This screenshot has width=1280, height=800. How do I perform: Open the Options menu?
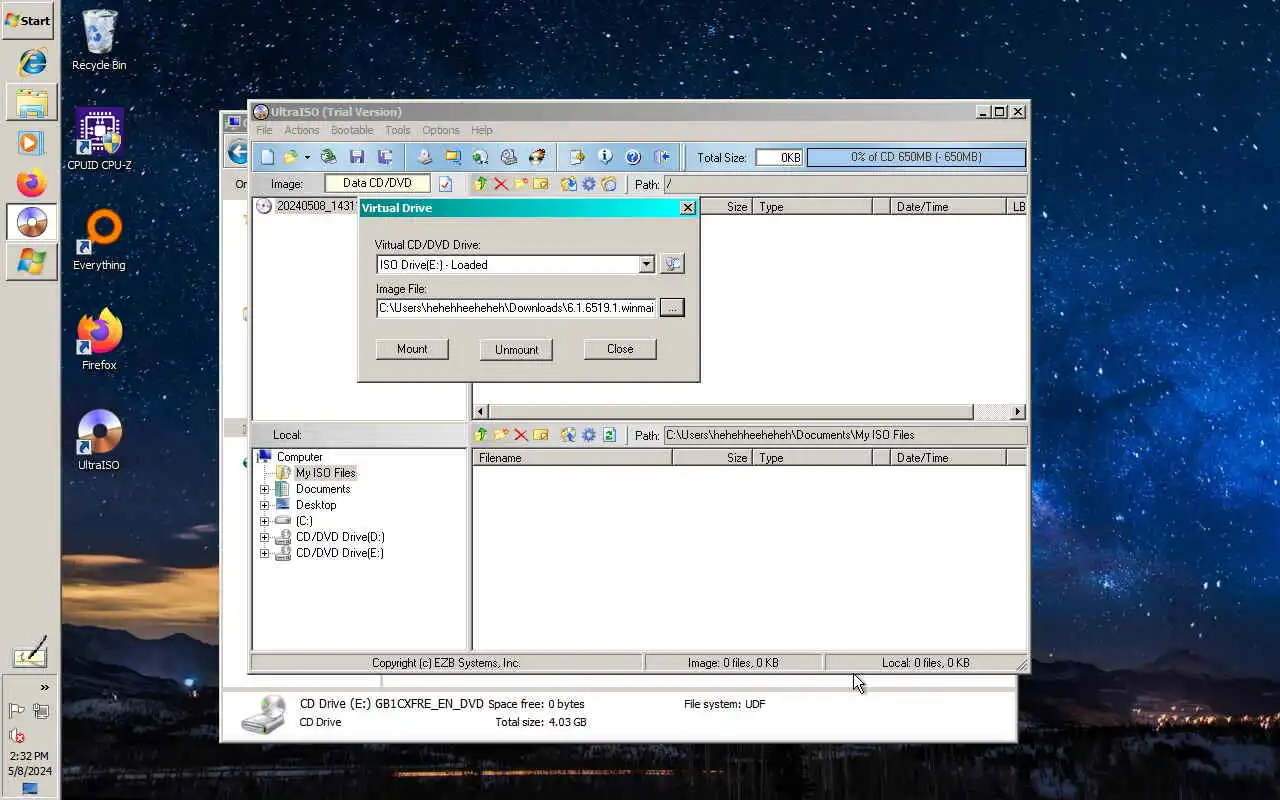(x=440, y=130)
